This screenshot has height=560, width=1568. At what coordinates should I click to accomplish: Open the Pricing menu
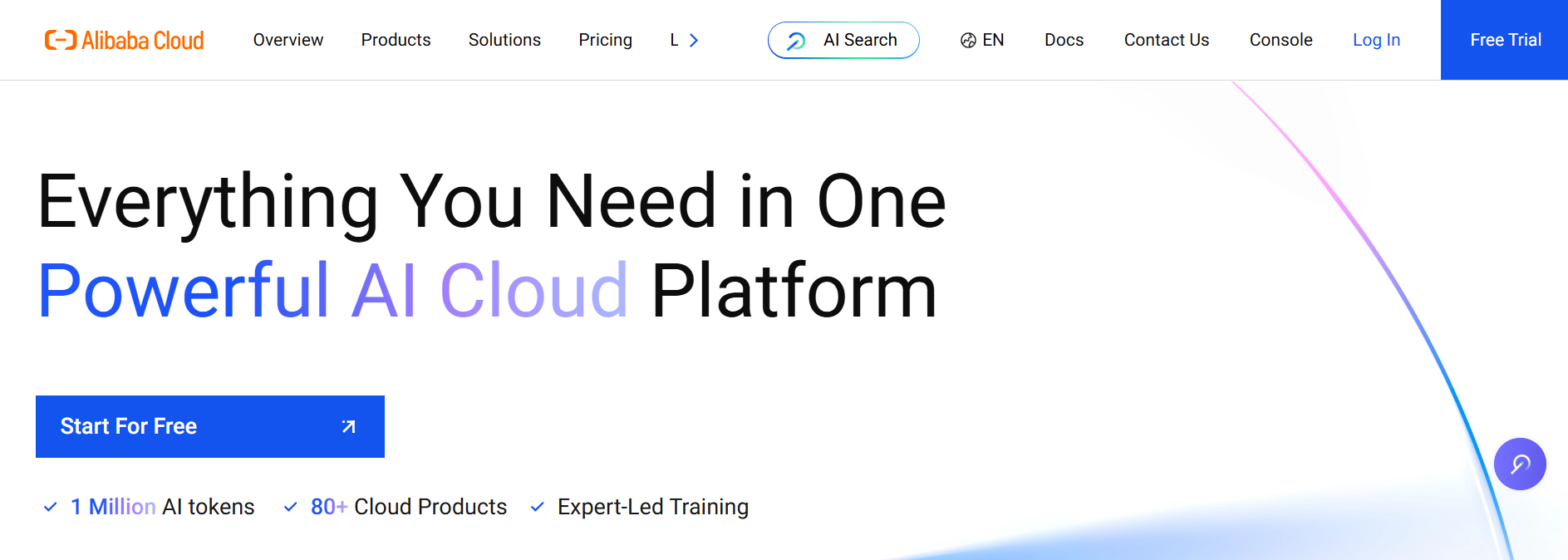(605, 40)
